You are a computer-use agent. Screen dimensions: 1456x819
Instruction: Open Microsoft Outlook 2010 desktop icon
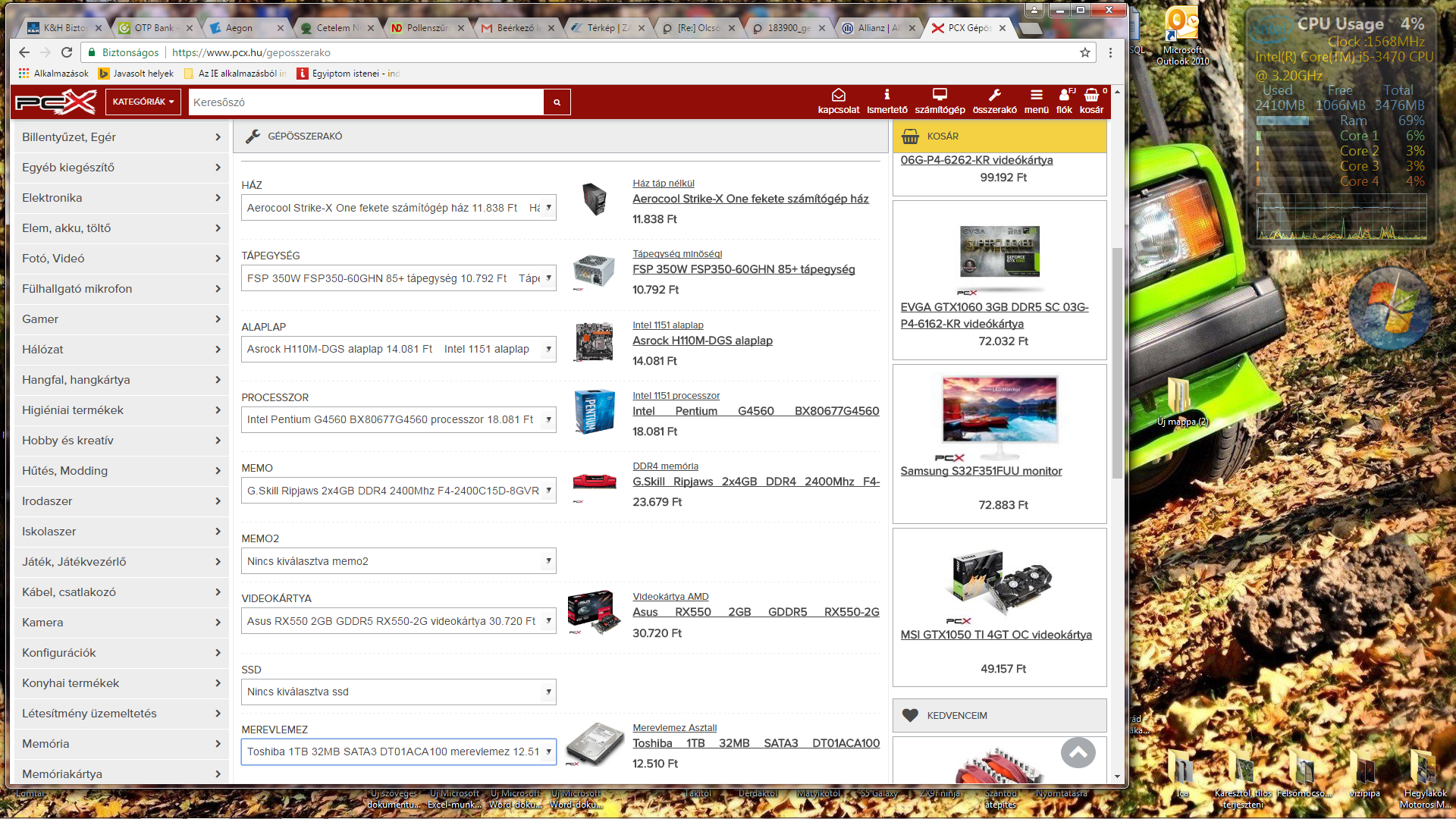(x=1182, y=36)
